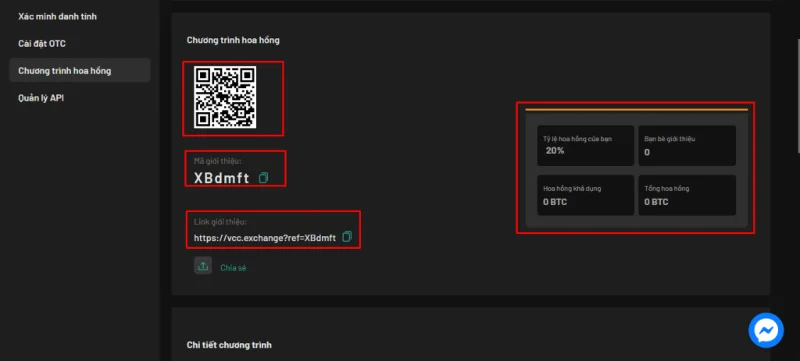This screenshot has width=800, height=361.
Task: Click the referral QR code image
Action: (x=225, y=97)
